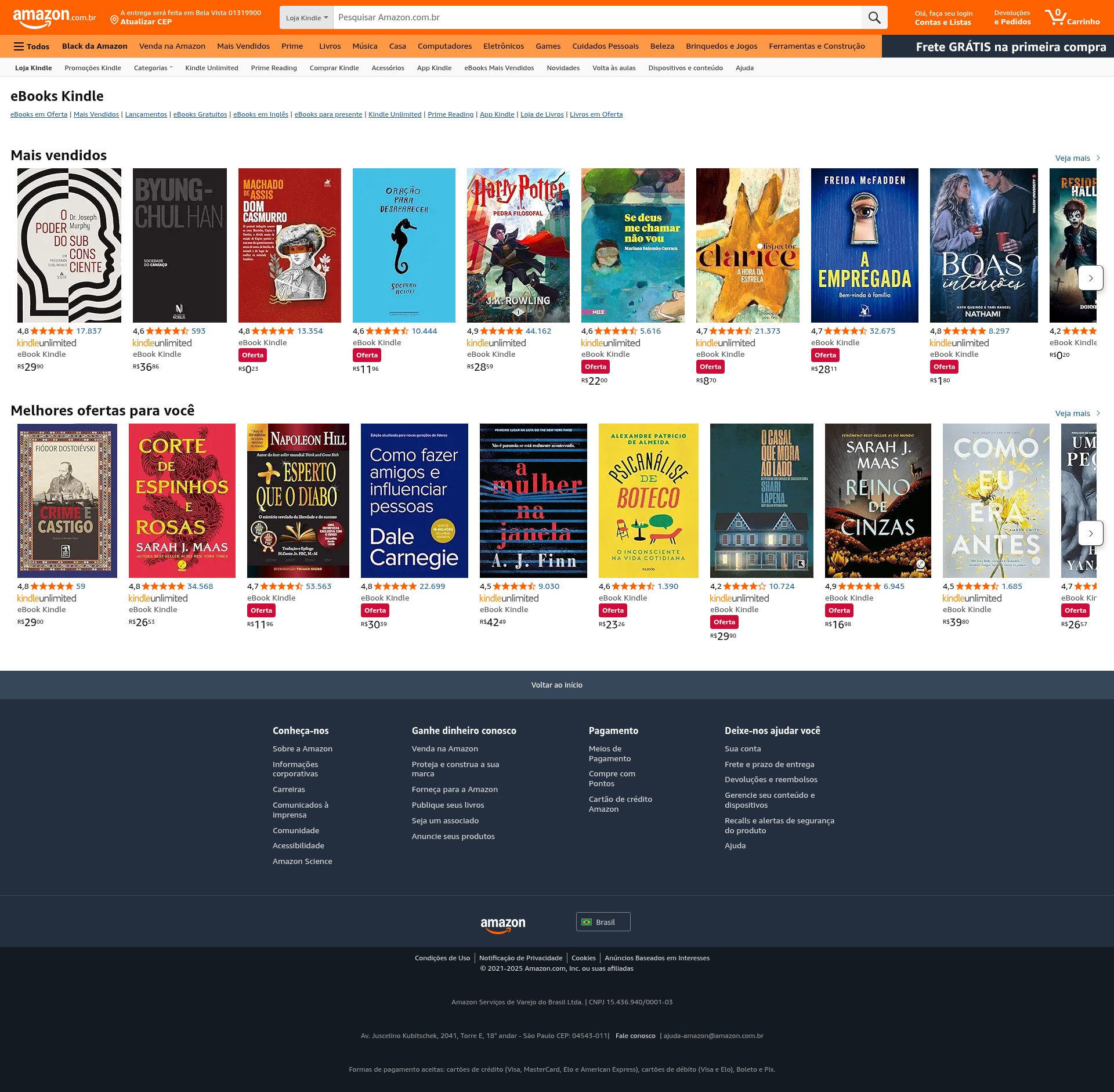Click Meios de Pagamento footer link
This screenshot has height=1092, width=1114.
(610, 754)
